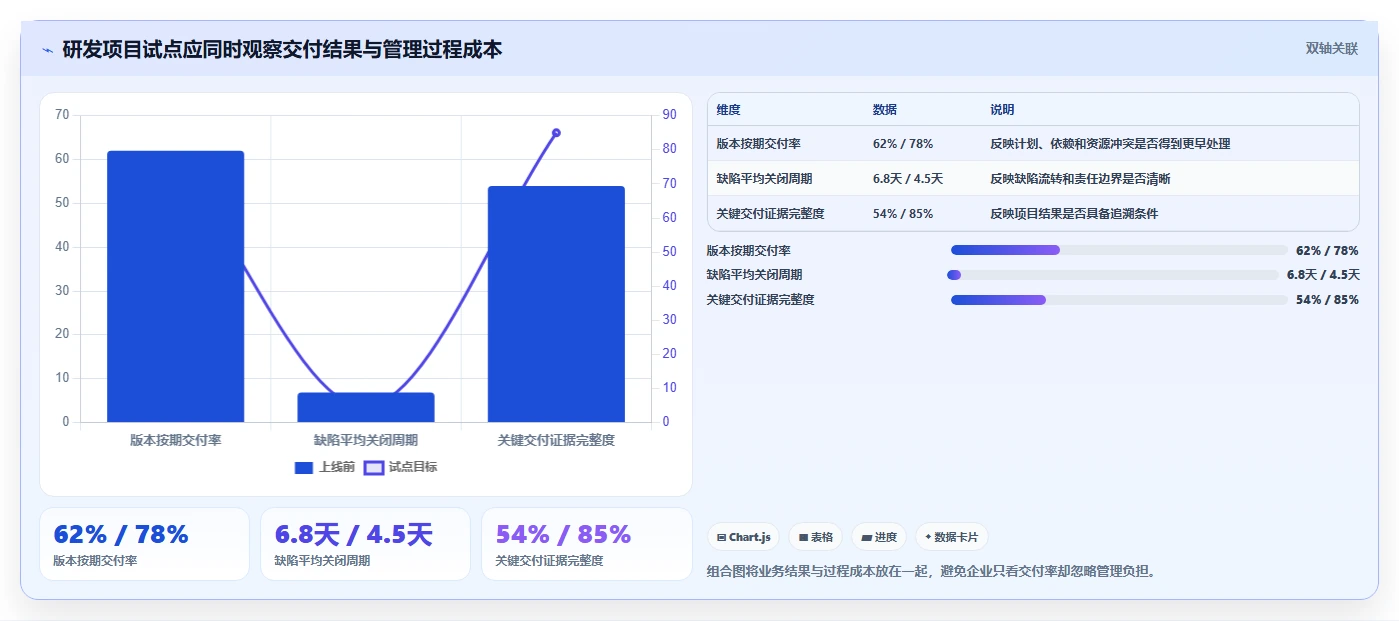Click the 版本按期交付率 cell in the table

[x=758, y=144]
